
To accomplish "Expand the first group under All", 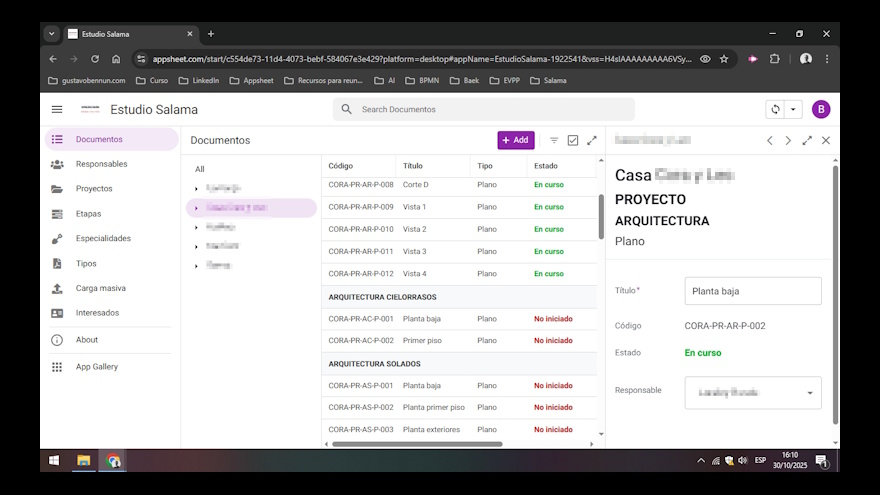I will (196, 187).
